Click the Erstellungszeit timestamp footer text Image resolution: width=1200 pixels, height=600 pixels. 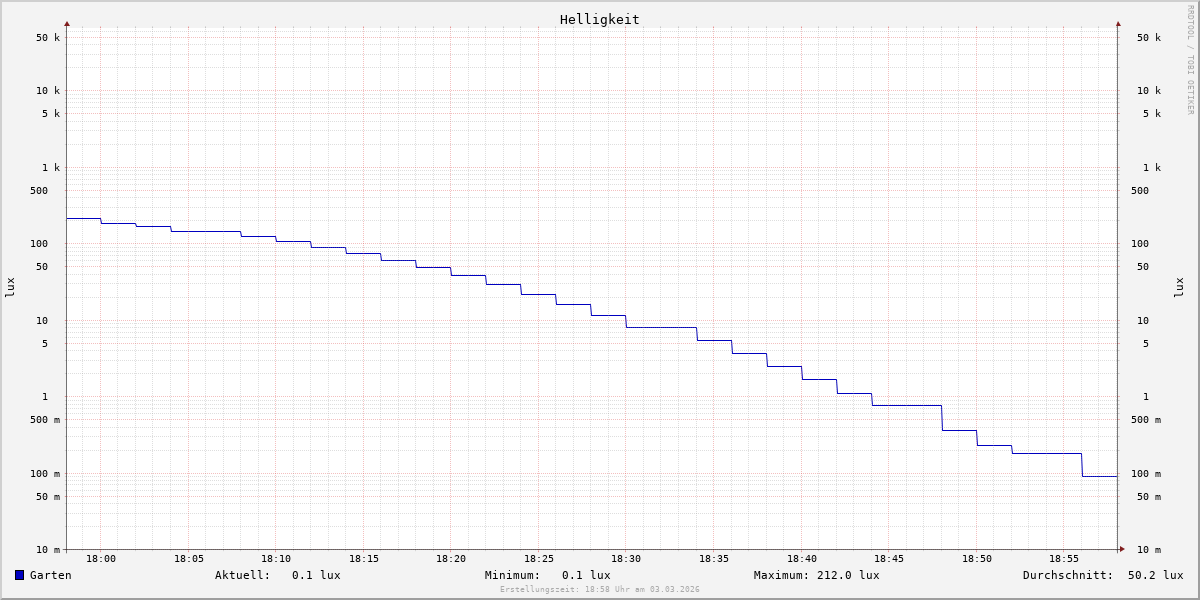(x=600, y=590)
